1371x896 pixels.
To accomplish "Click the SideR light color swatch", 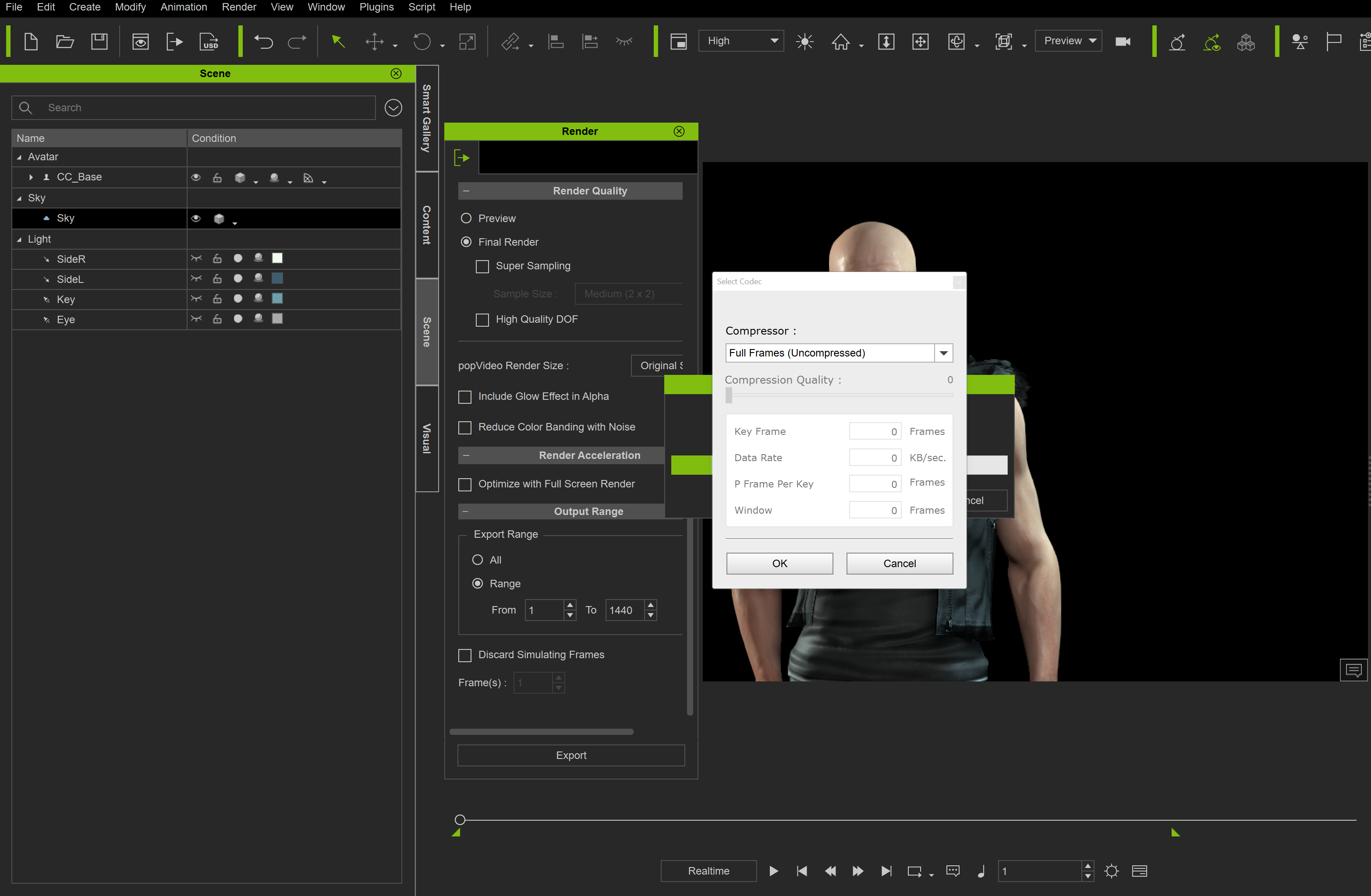I will 277,258.
